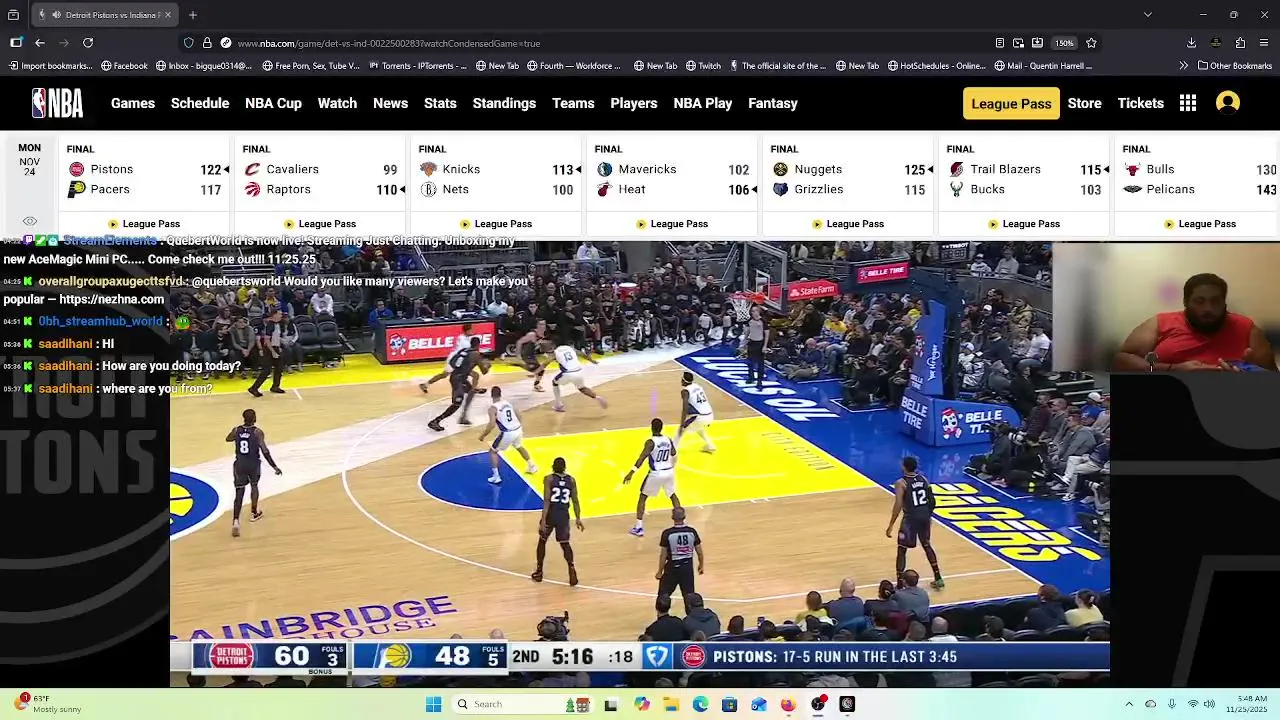Open the user account profile icon
This screenshot has width=1280, height=720.
point(1228,103)
